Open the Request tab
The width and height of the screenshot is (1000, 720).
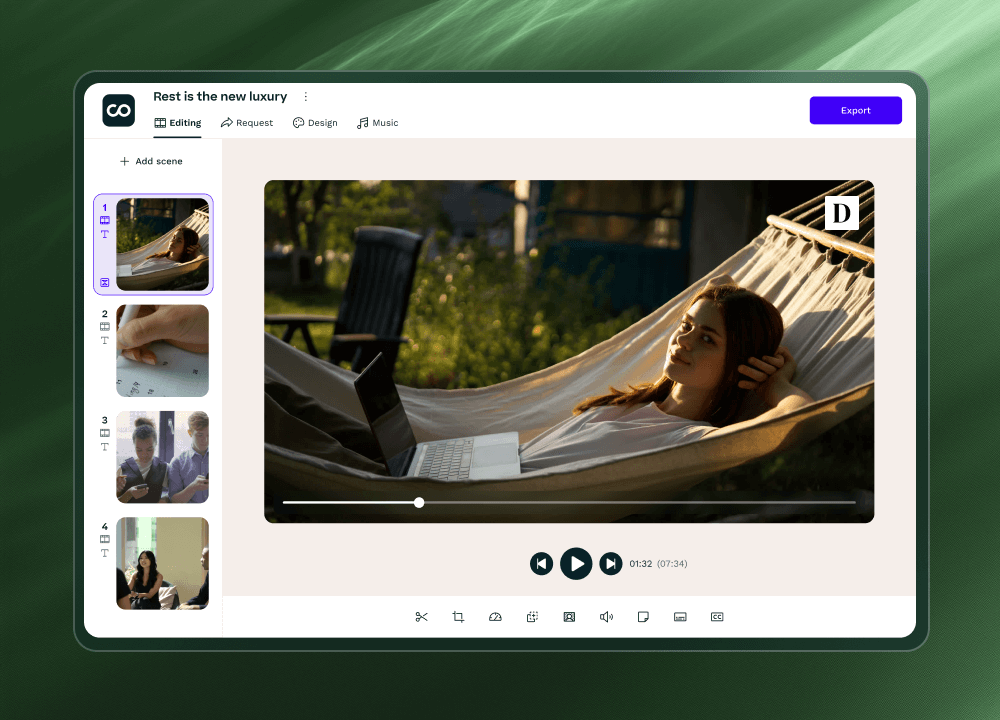click(247, 122)
